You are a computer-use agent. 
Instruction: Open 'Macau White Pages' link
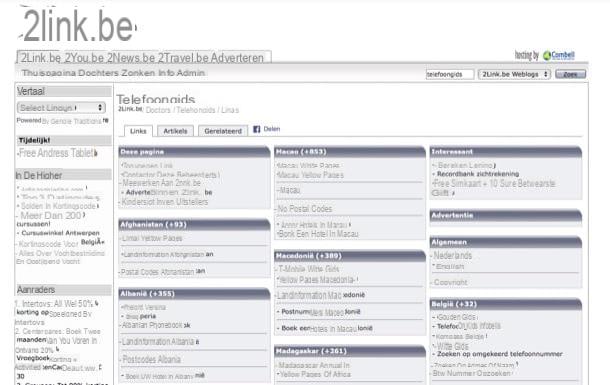click(308, 166)
